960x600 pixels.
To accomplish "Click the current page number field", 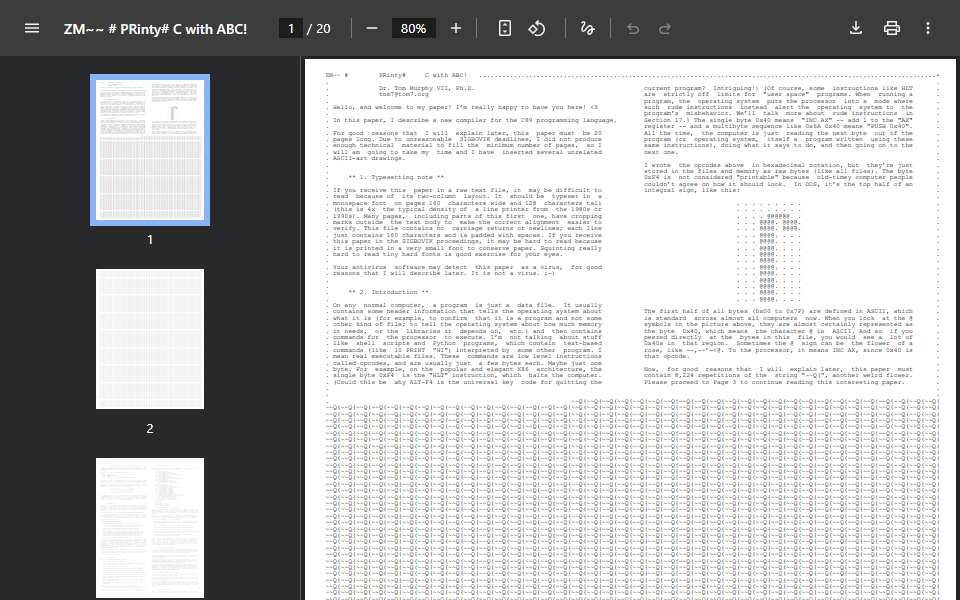I will click(291, 28).
